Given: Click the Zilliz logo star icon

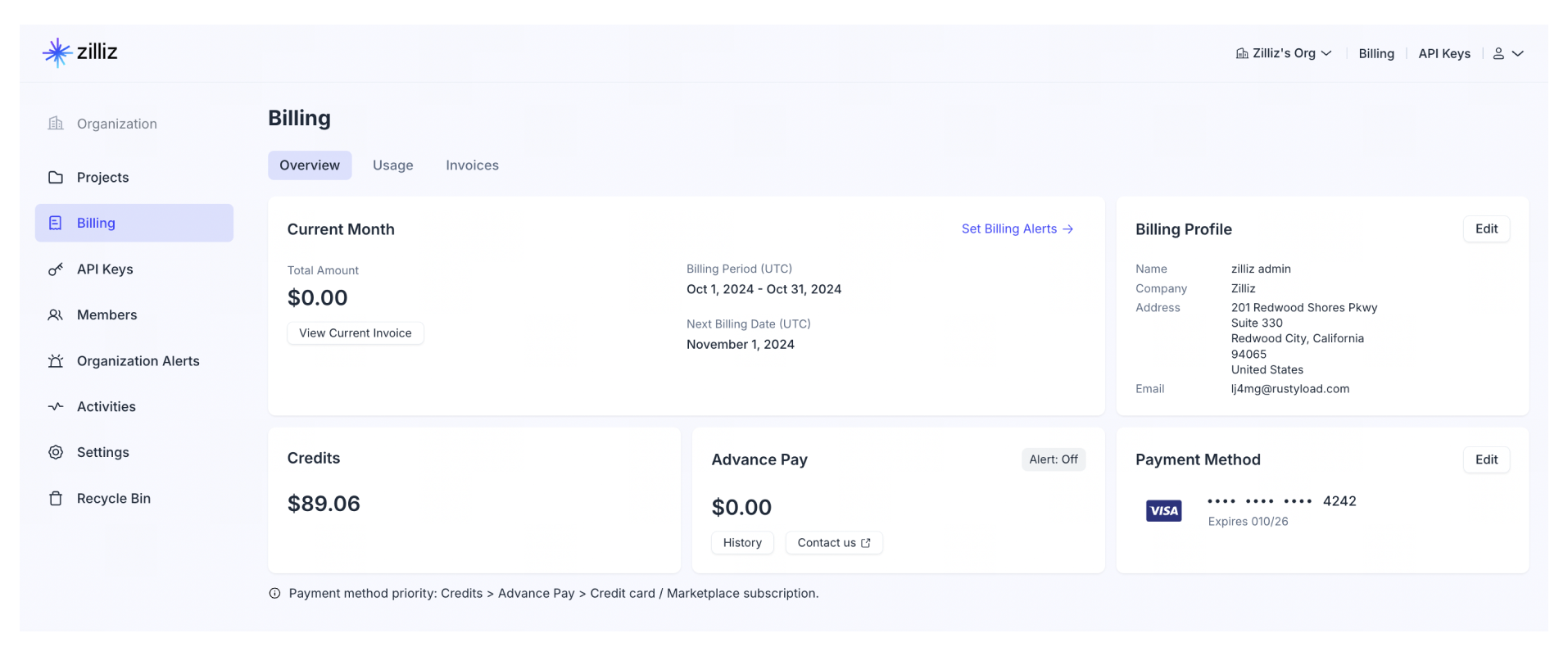Looking at the screenshot, I should (x=56, y=52).
